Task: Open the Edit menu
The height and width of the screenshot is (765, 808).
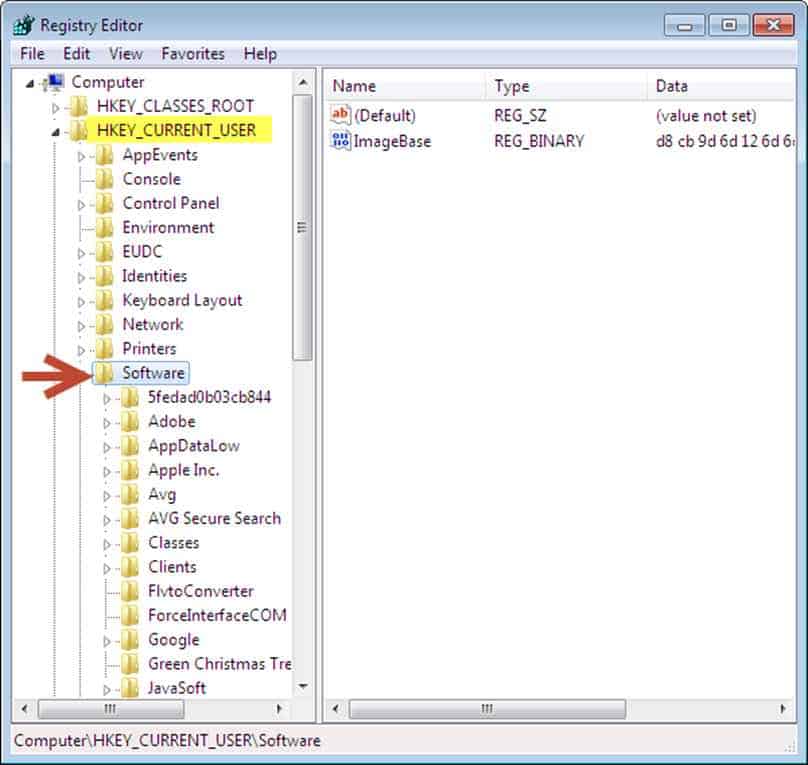Action: pos(76,54)
